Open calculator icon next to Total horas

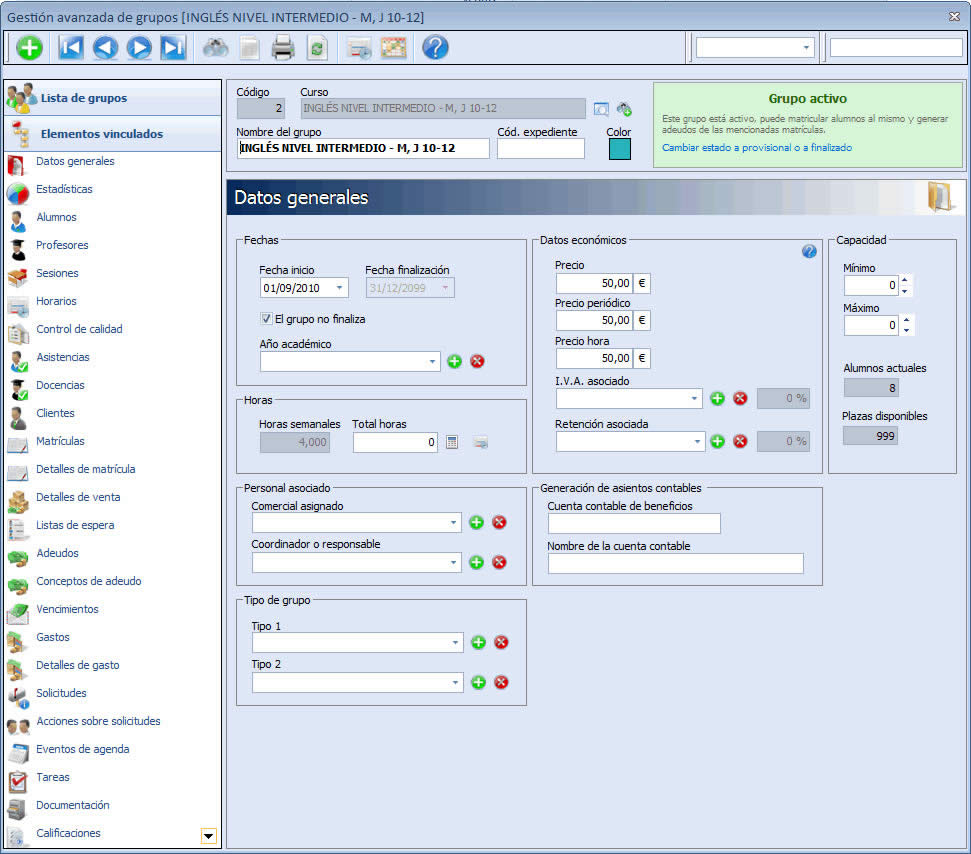(452, 442)
